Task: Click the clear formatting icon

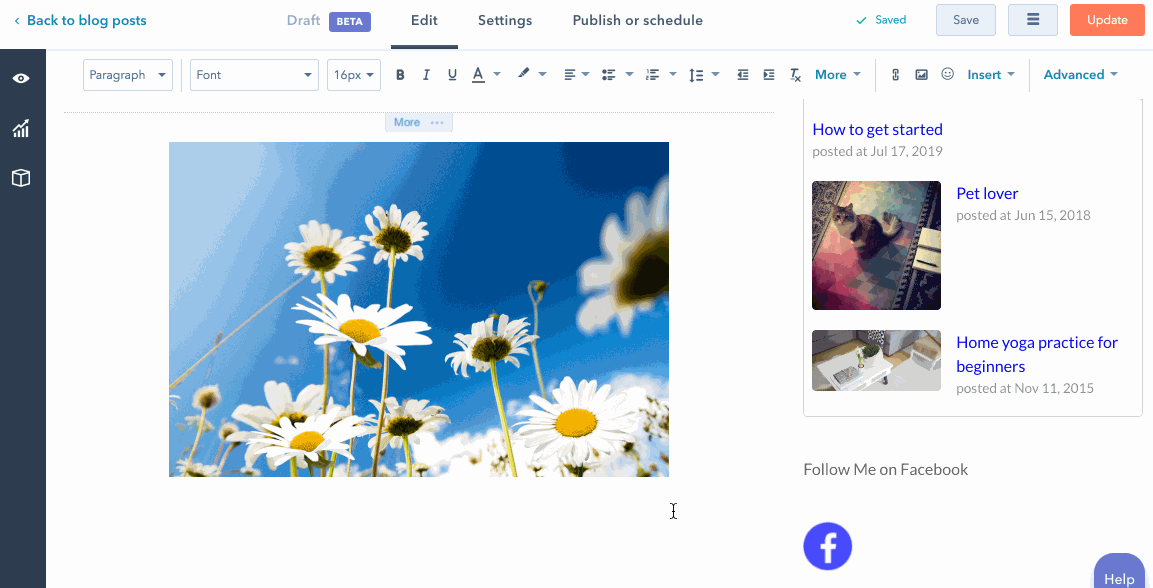Action: point(795,74)
